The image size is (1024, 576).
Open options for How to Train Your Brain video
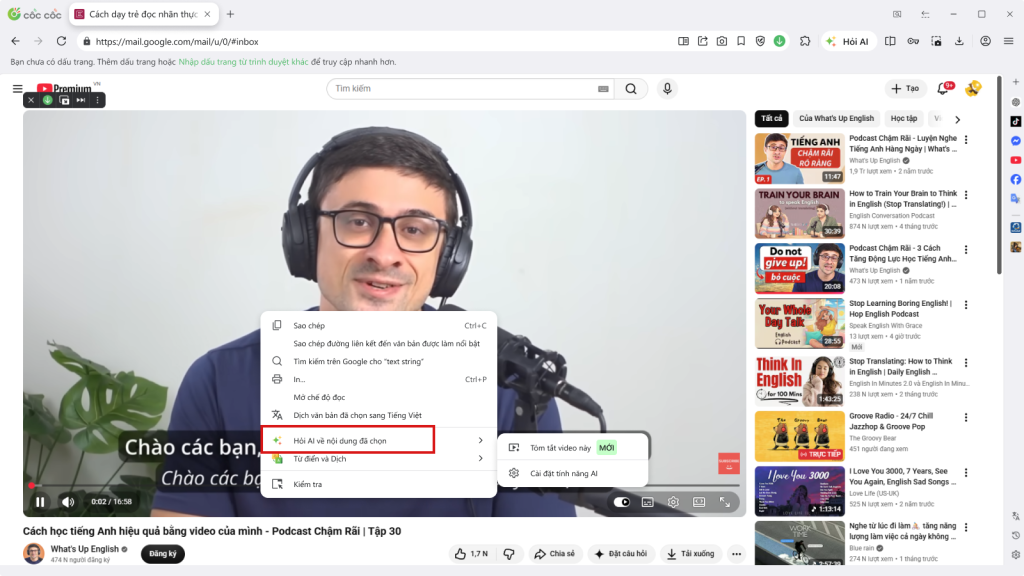click(x=966, y=195)
